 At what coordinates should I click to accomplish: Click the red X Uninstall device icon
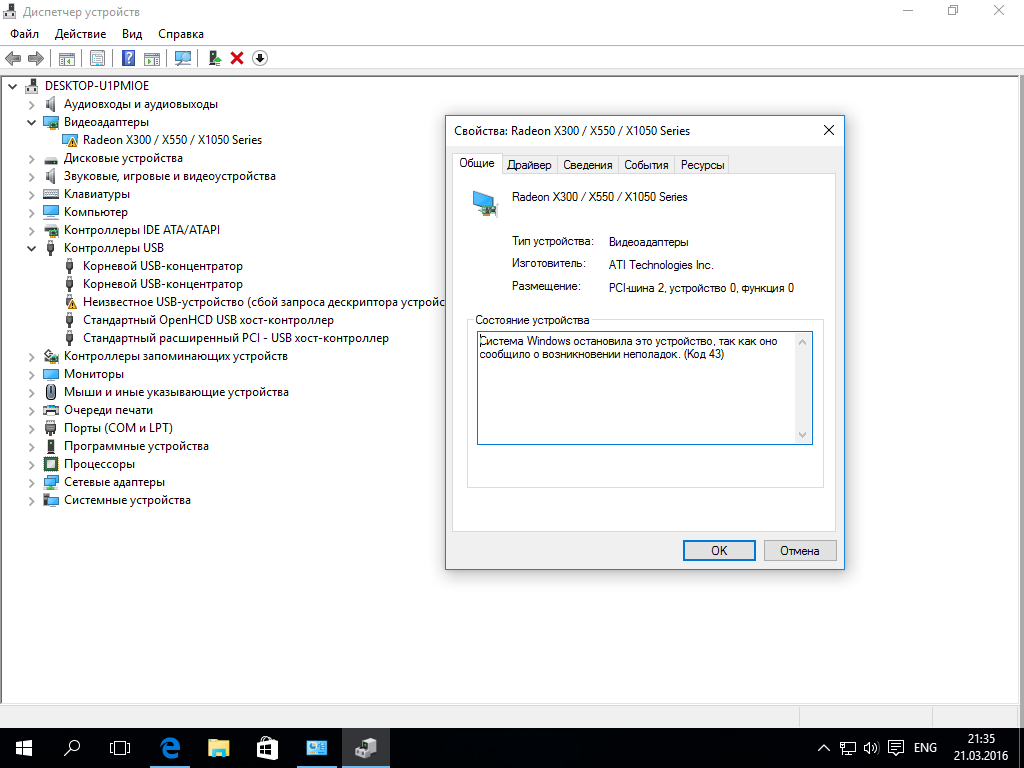[237, 58]
